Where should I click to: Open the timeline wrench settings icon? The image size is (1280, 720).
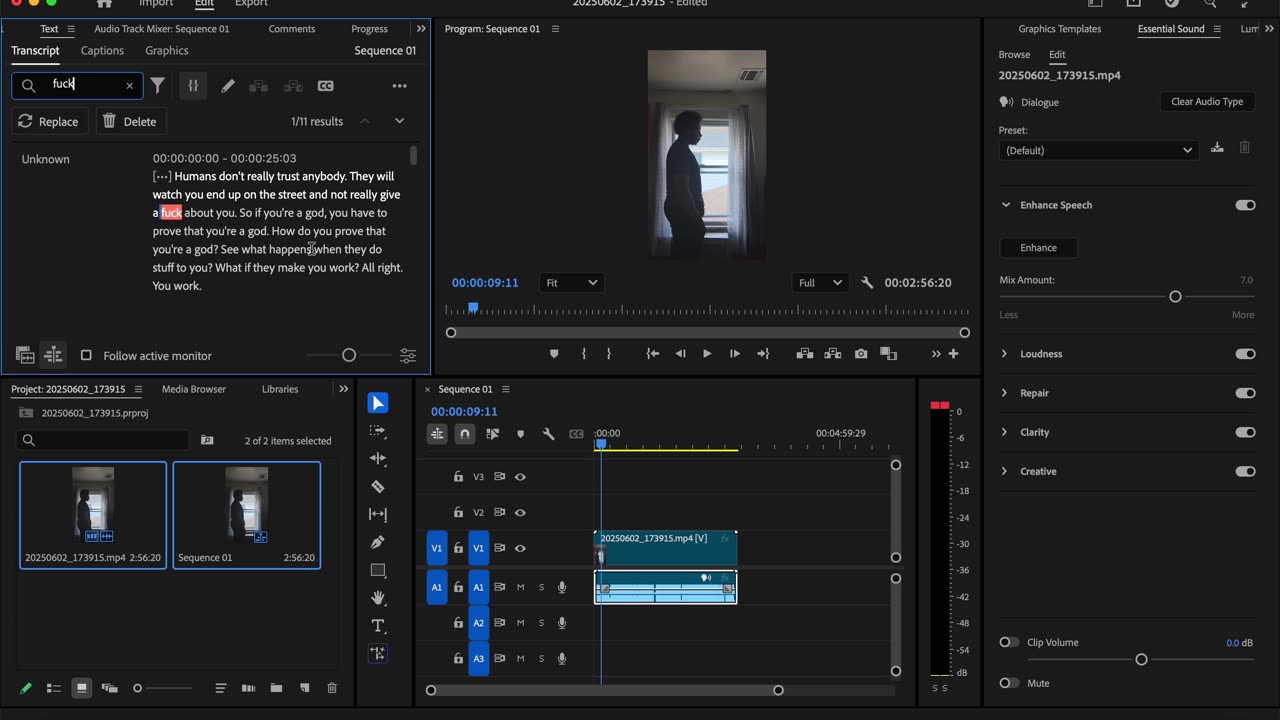click(548, 434)
